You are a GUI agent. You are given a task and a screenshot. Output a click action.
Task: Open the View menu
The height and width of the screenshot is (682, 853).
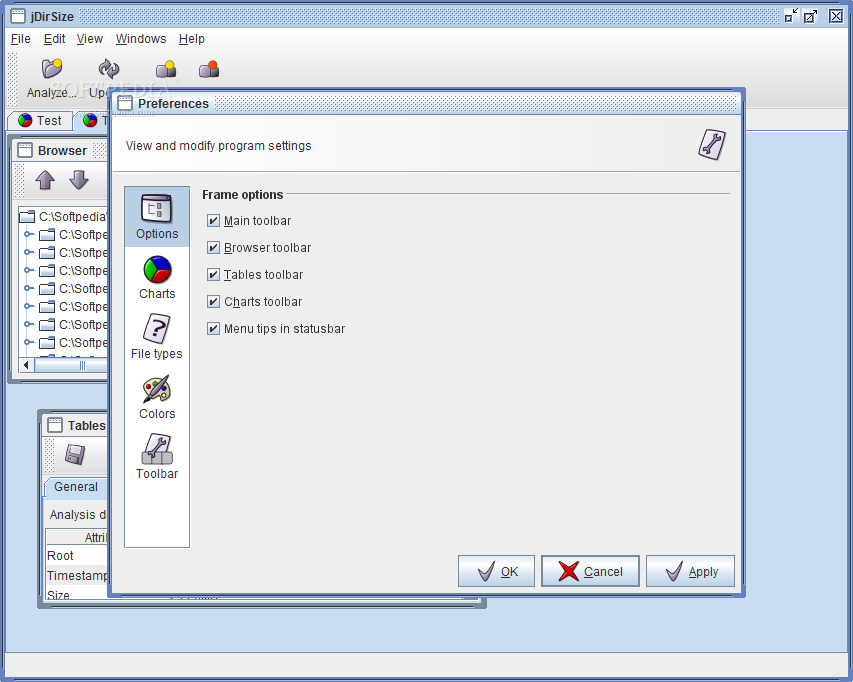coord(90,39)
